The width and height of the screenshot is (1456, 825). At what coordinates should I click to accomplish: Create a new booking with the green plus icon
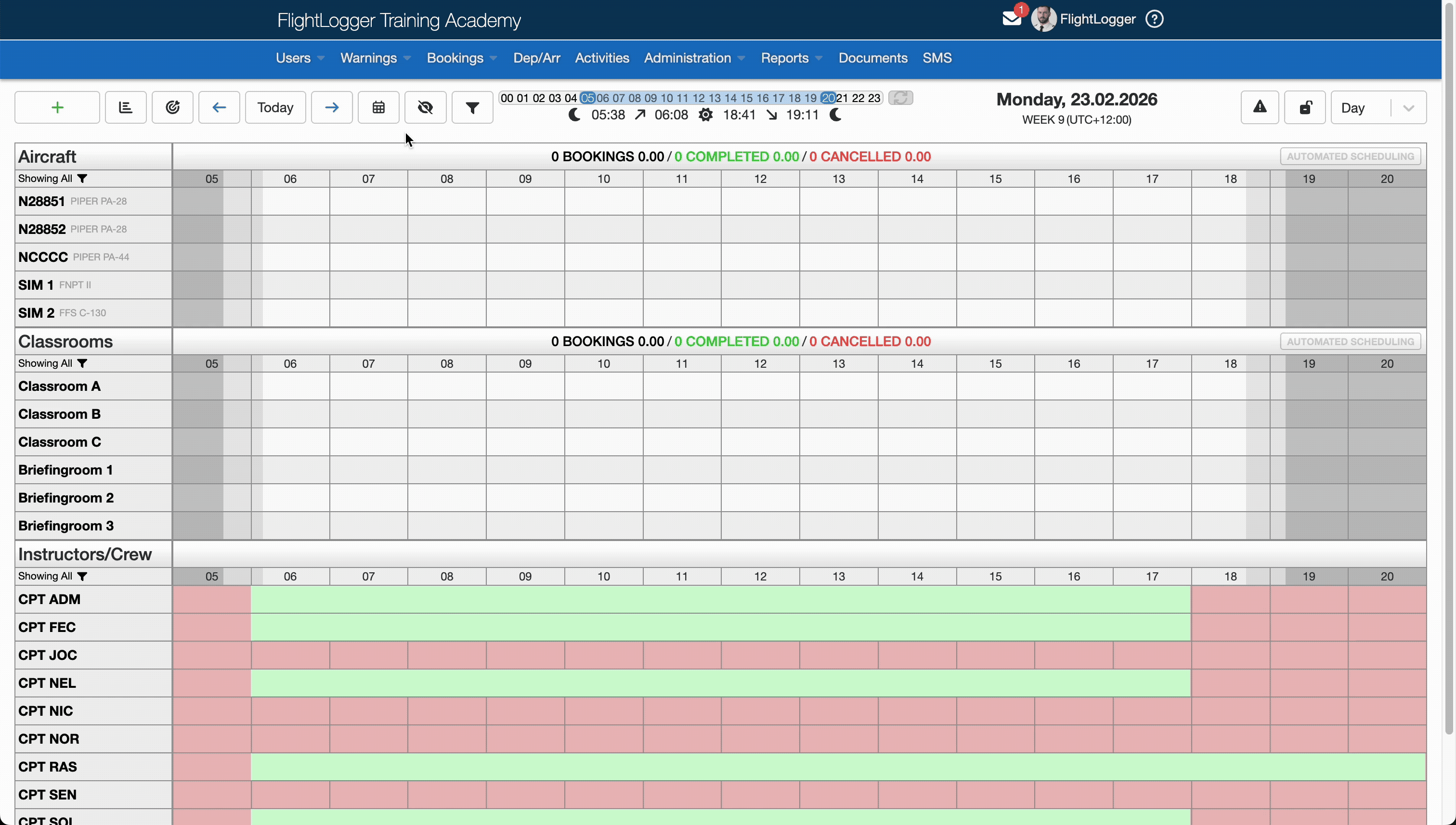57,107
